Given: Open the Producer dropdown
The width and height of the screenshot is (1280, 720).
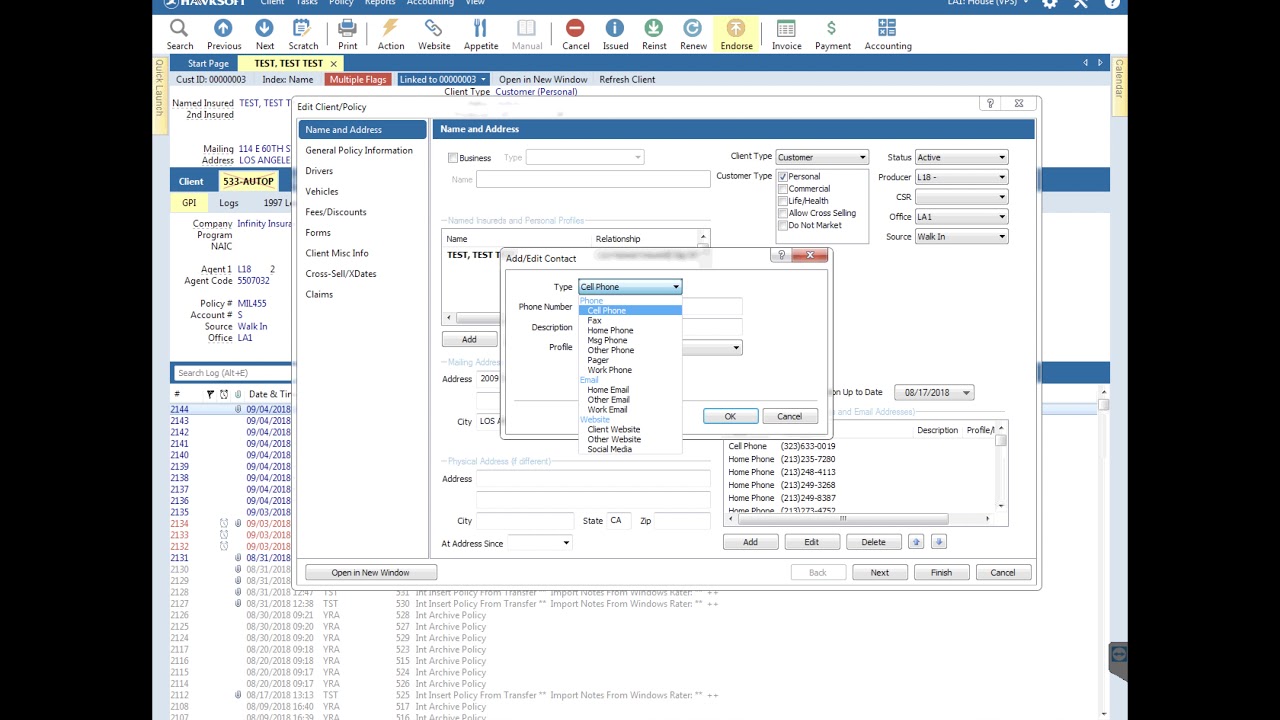Looking at the screenshot, I should (1001, 177).
